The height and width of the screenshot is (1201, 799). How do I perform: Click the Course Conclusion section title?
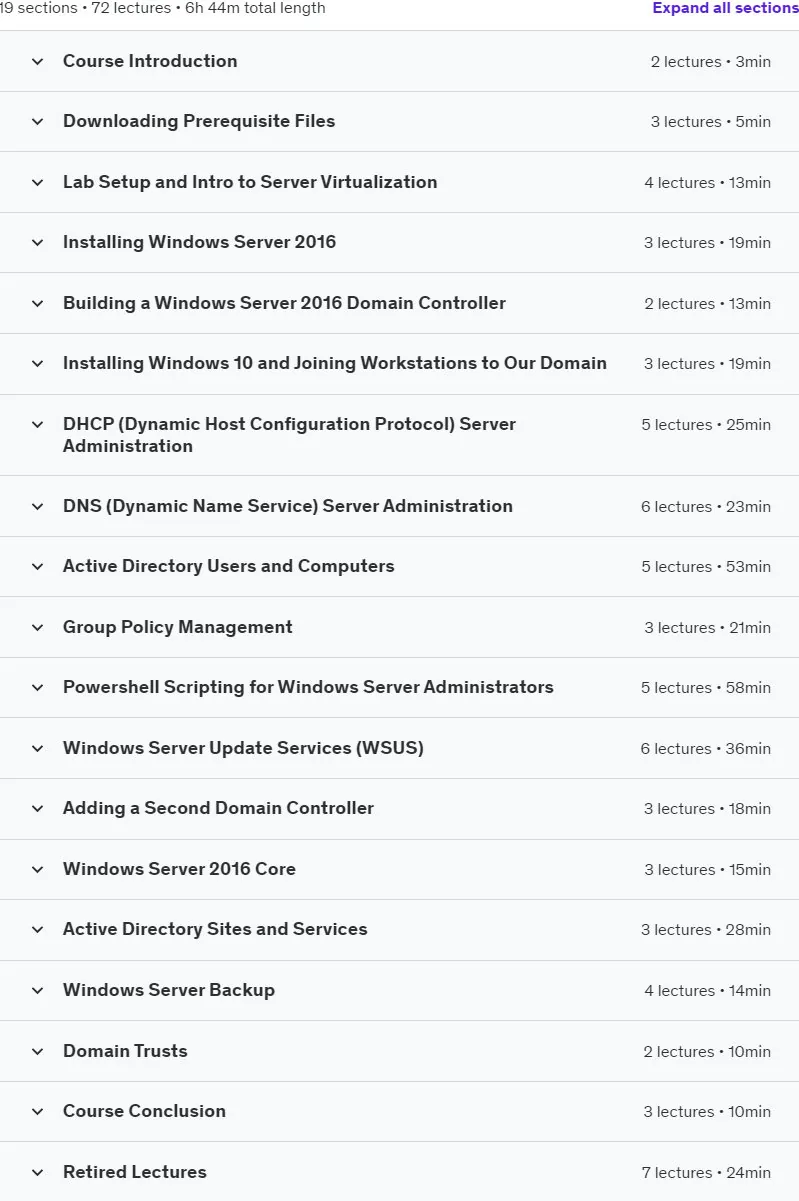click(144, 1111)
